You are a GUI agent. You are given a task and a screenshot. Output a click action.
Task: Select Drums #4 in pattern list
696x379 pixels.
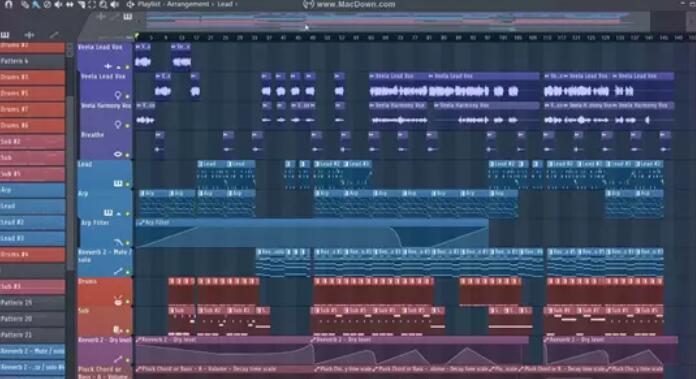pos(32,254)
